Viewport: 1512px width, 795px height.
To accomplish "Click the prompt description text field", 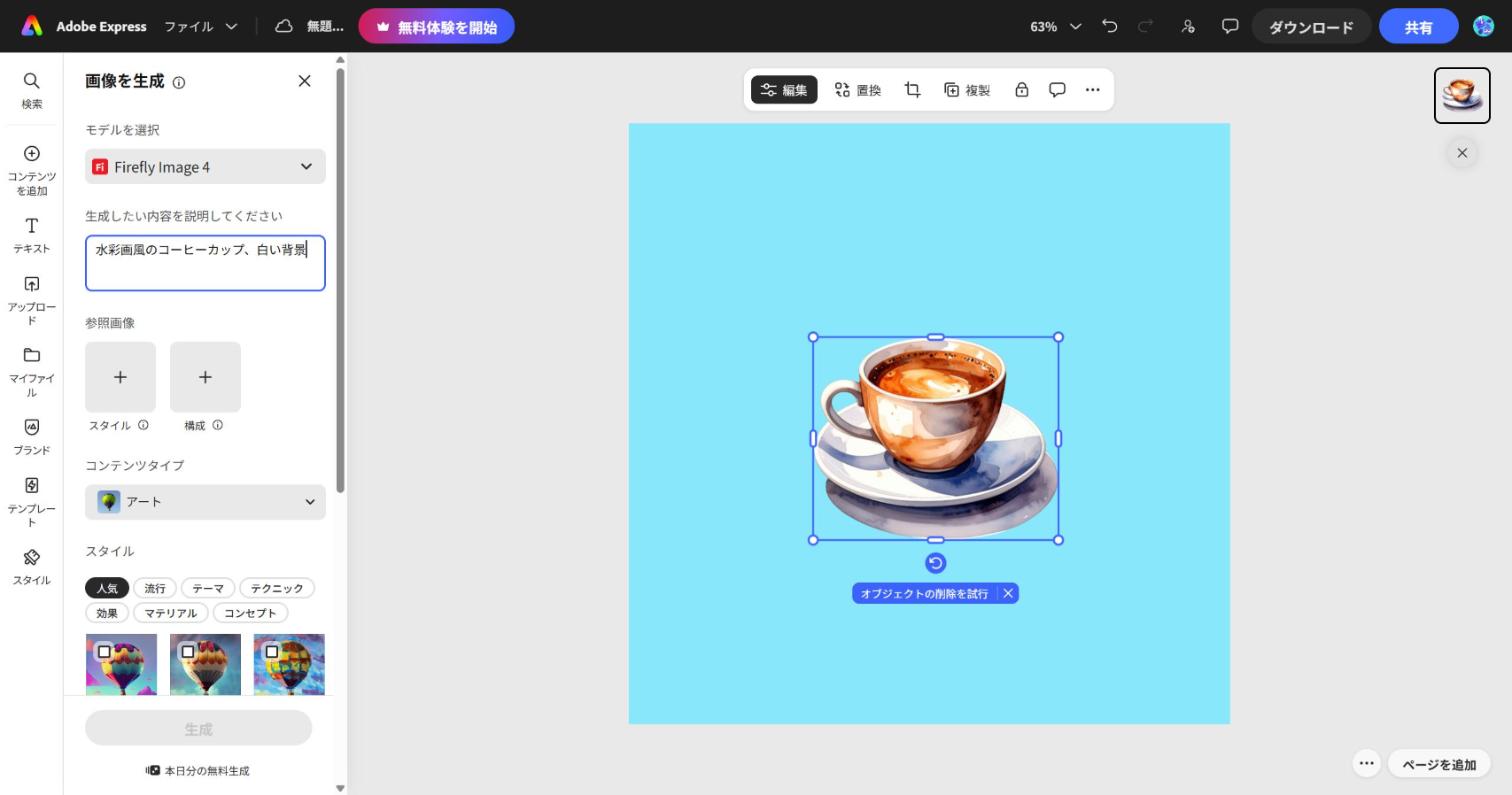I will coord(205,263).
